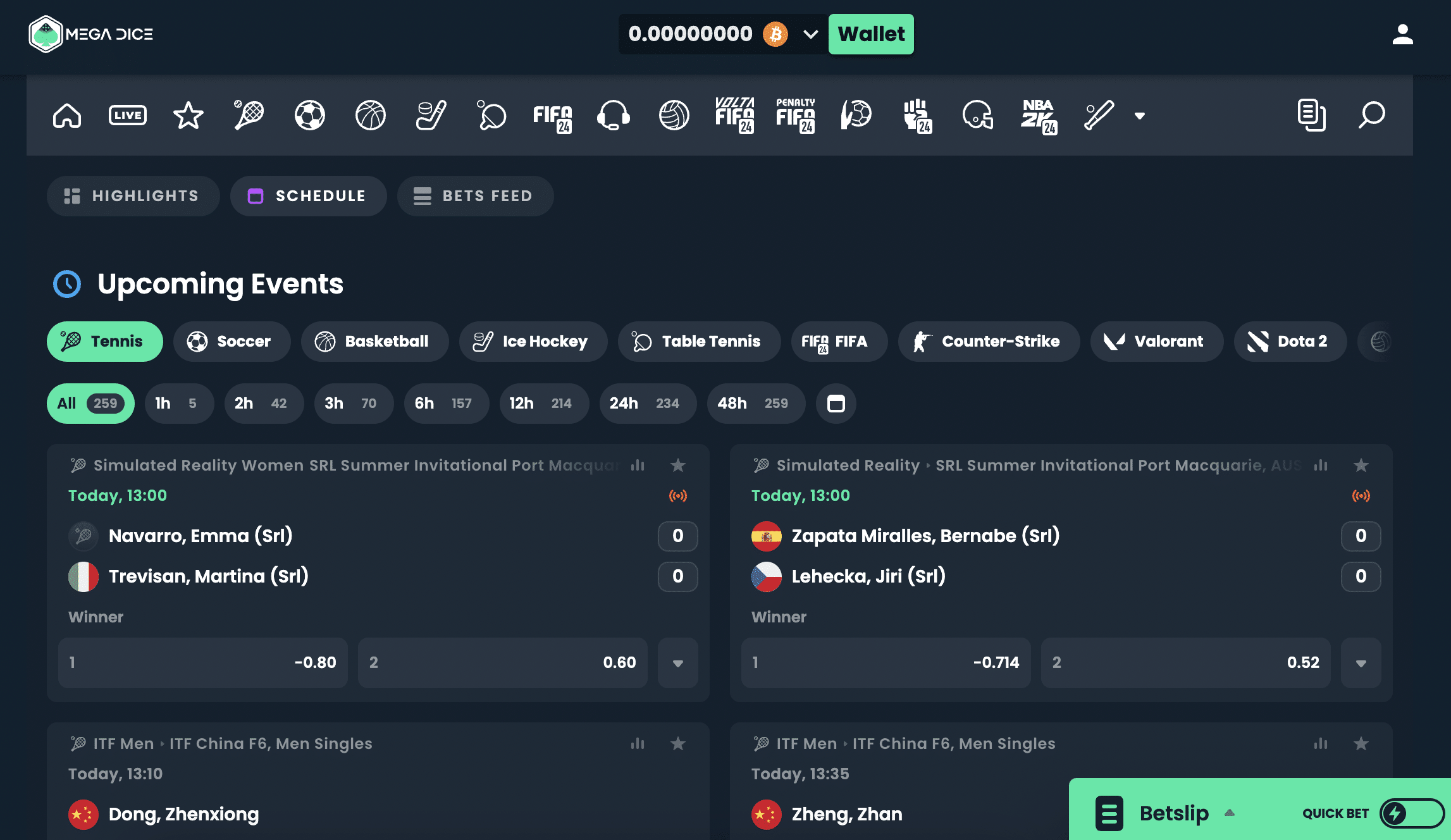Click the All 259 events filter pill

(90, 403)
